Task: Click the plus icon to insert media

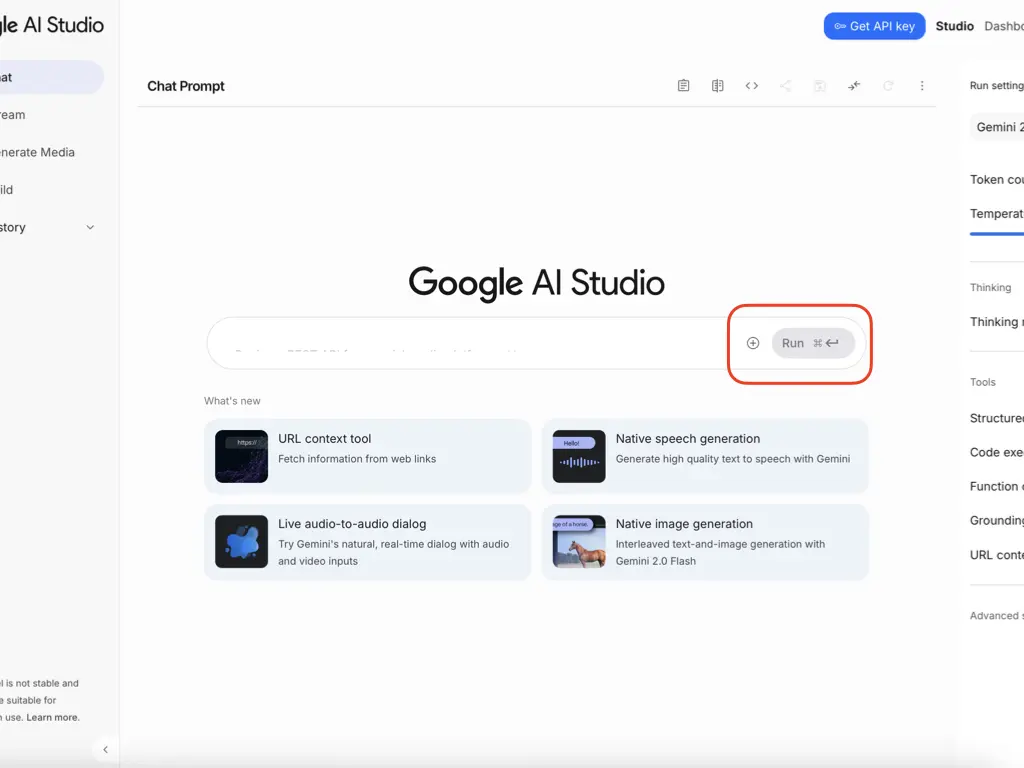Action: (x=753, y=343)
